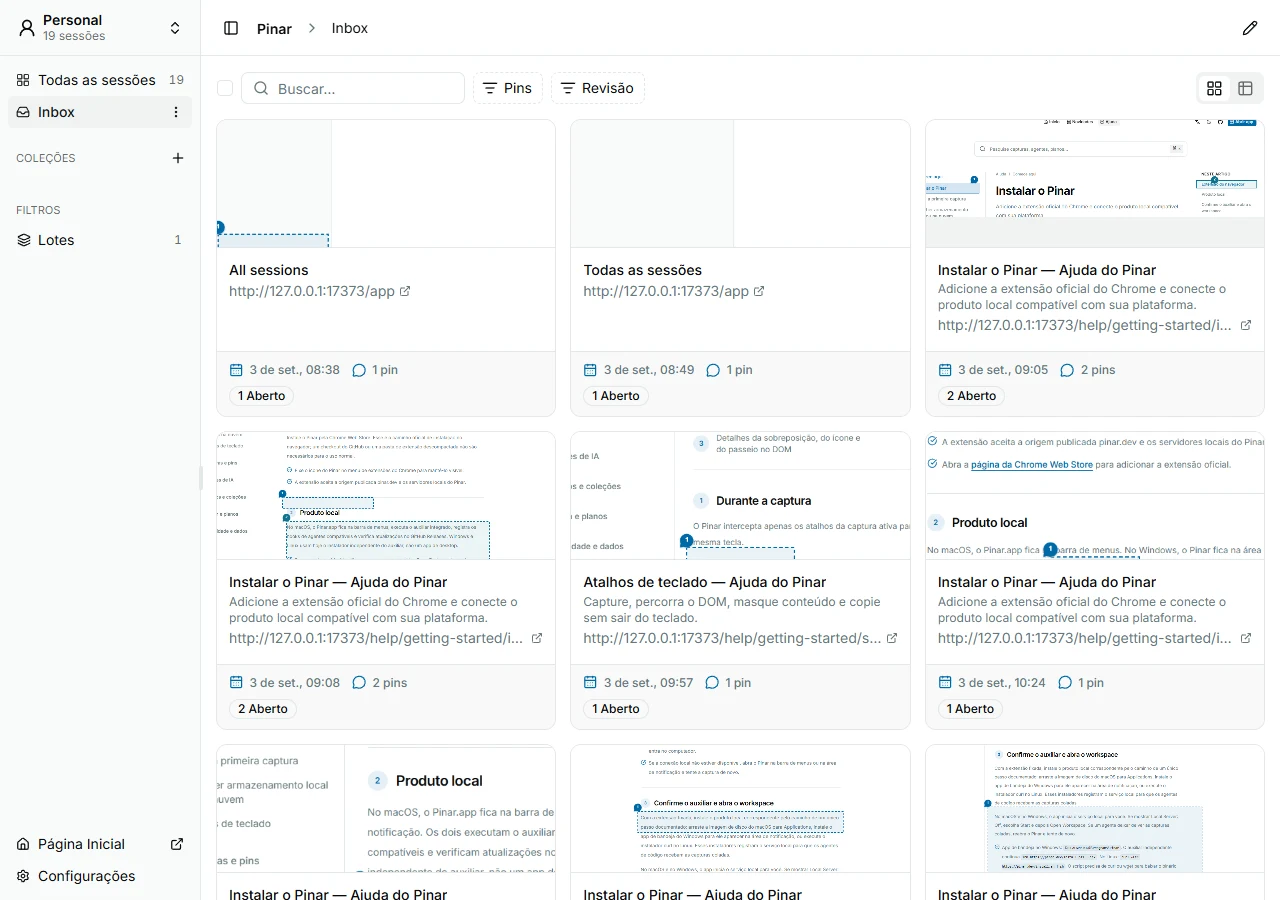
Task: Click external link icon on the 10:24 card
Action: 1246,638
